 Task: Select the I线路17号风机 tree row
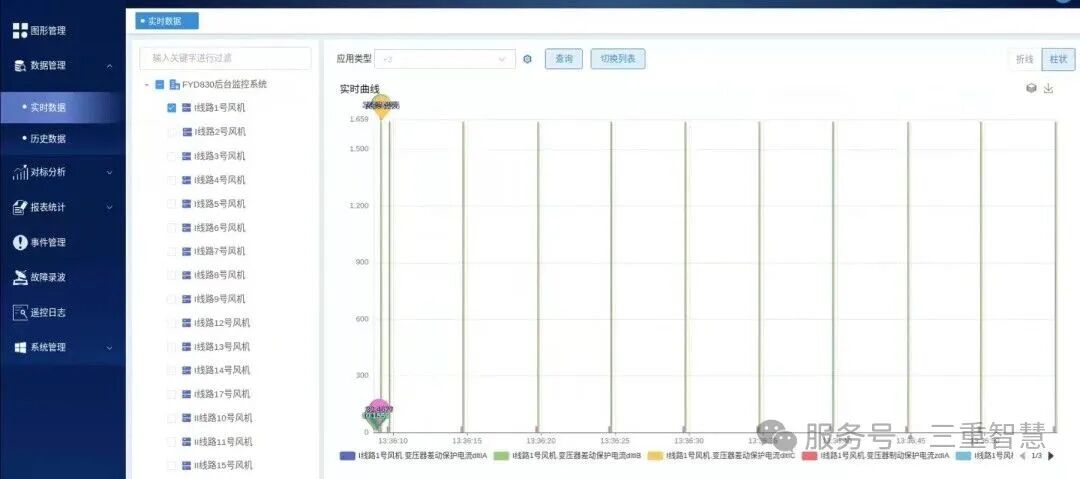pyautogui.click(x=224, y=394)
